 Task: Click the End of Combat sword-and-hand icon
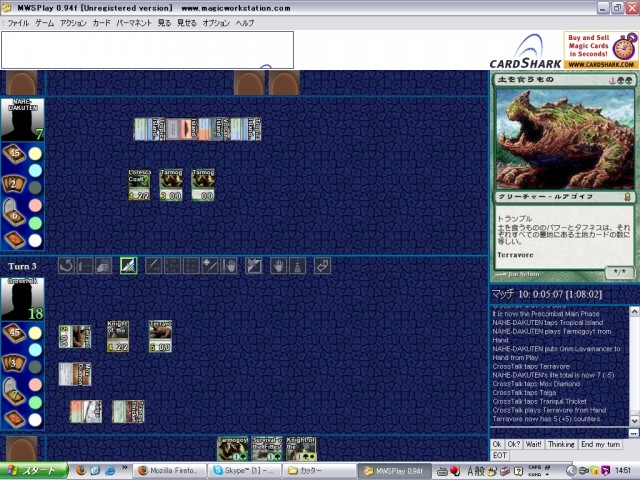[229, 266]
